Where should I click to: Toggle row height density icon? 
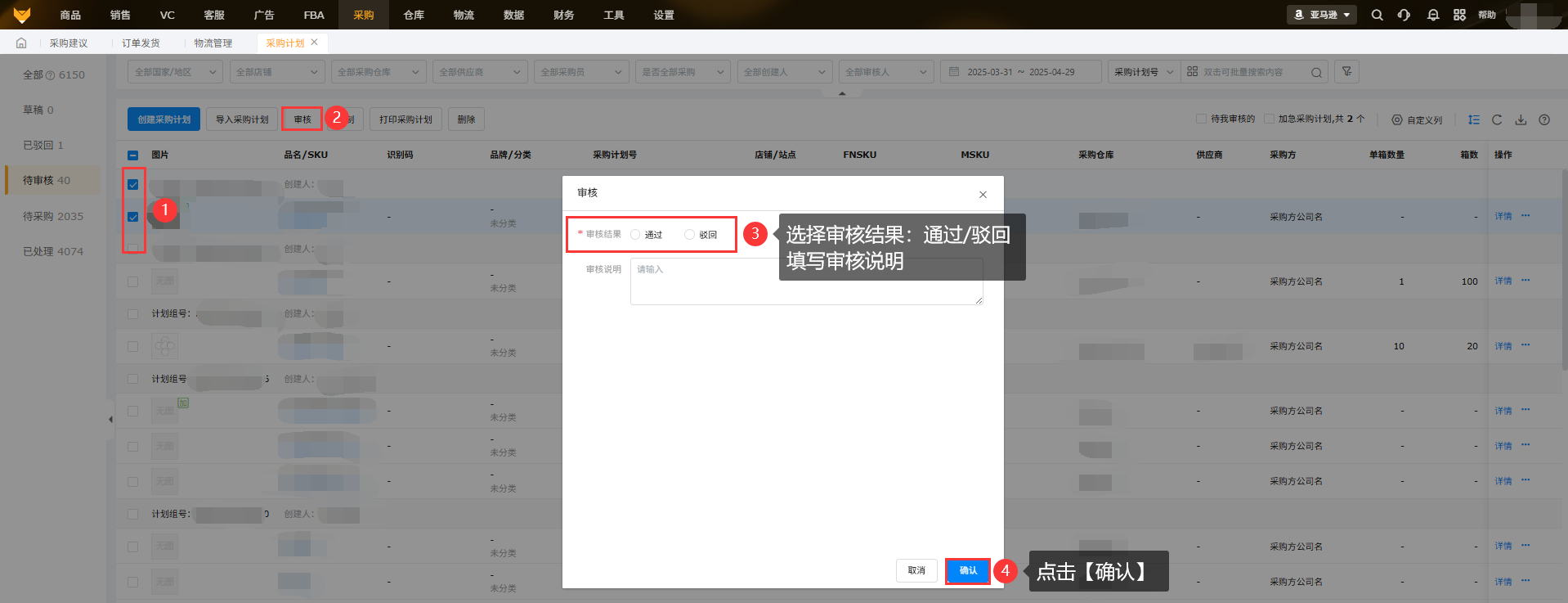(1473, 119)
